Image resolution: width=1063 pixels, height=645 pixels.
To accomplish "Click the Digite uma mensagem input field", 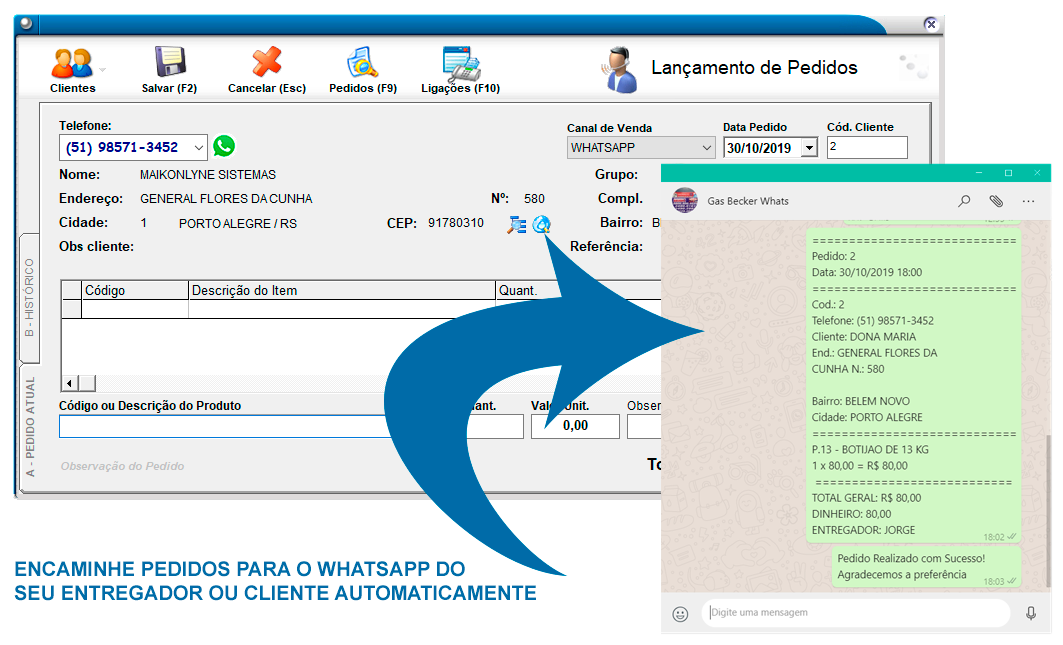I will click(855, 613).
